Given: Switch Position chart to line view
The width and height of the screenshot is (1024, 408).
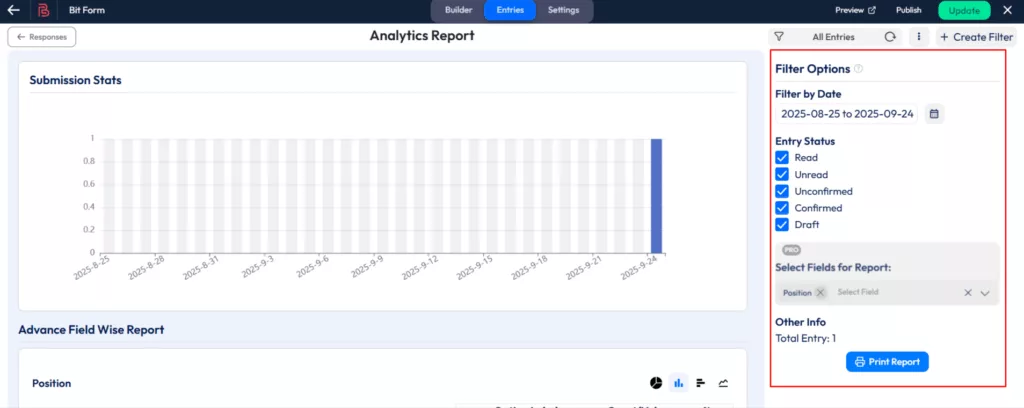Looking at the screenshot, I should pos(723,383).
